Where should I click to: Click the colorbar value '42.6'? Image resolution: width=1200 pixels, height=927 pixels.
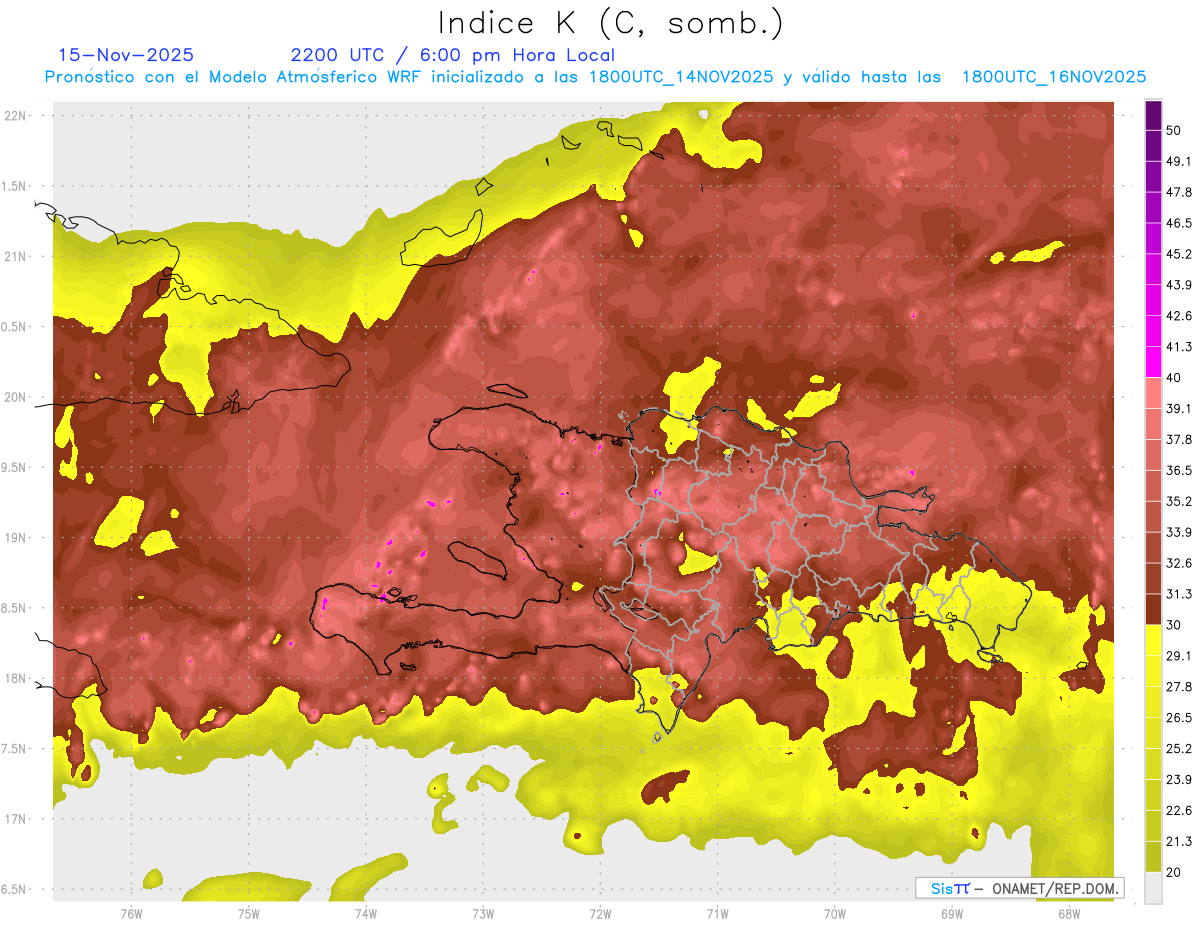tap(1178, 316)
